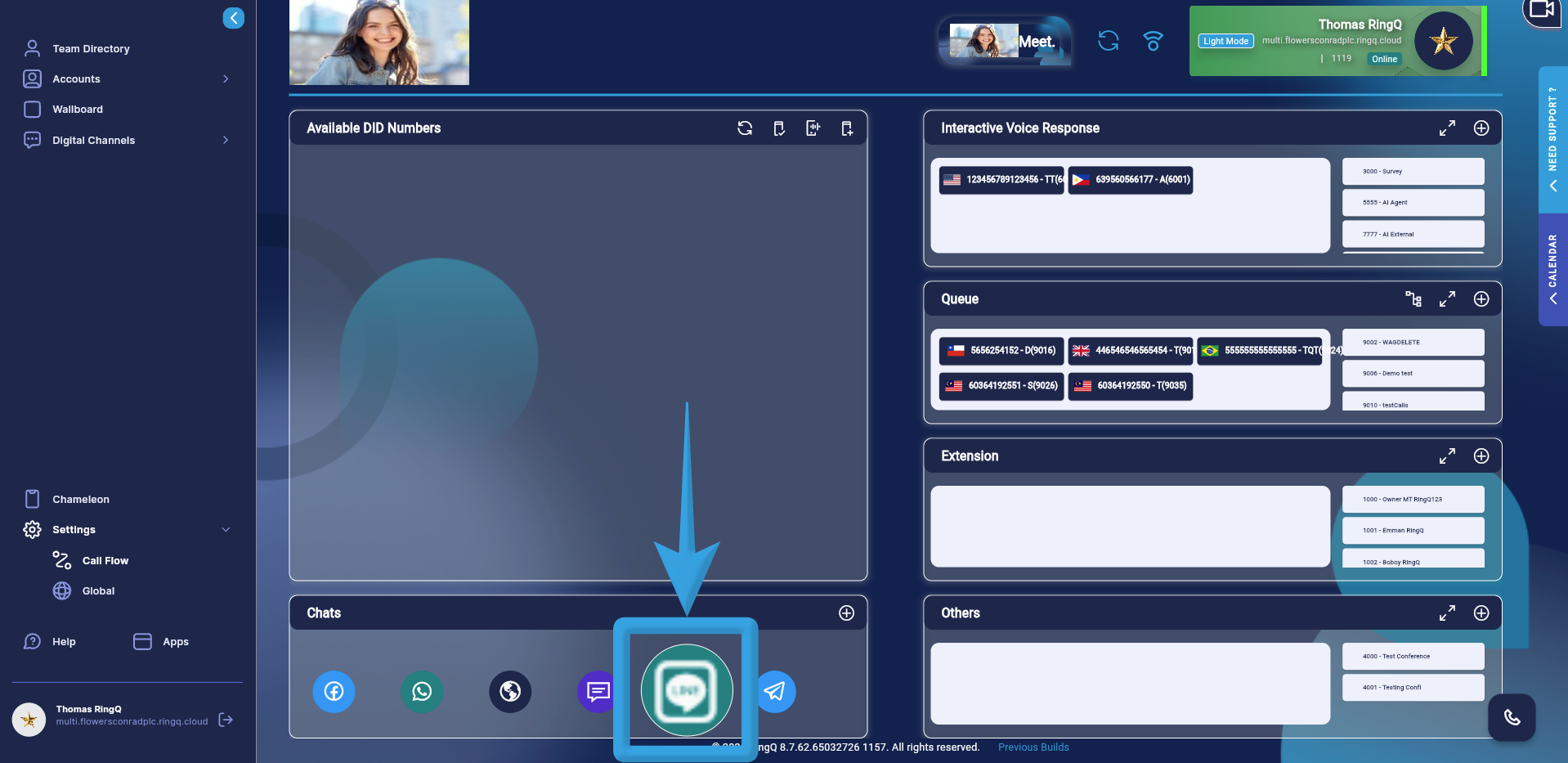
Task: Collapse the Settings menu section
Action: pos(226,530)
